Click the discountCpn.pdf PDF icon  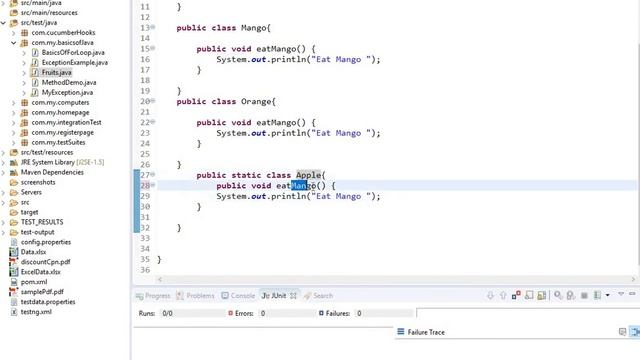(x=14, y=262)
